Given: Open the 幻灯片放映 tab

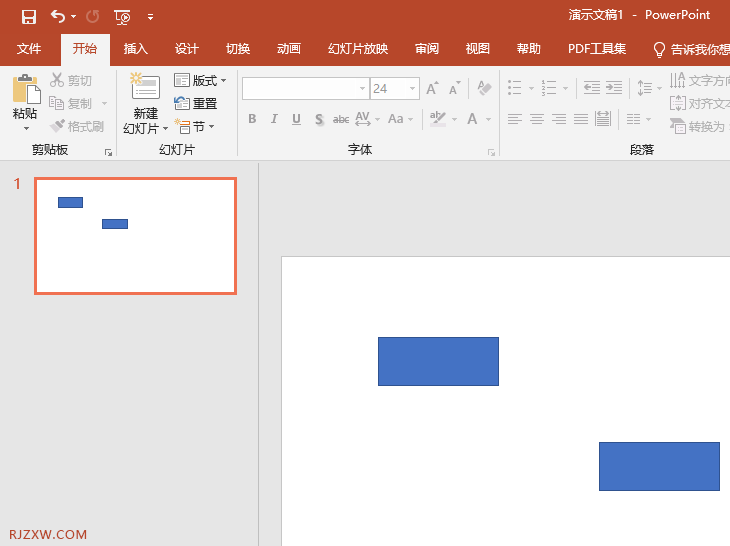Looking at the screenshot, I should (x=358, y=49).
